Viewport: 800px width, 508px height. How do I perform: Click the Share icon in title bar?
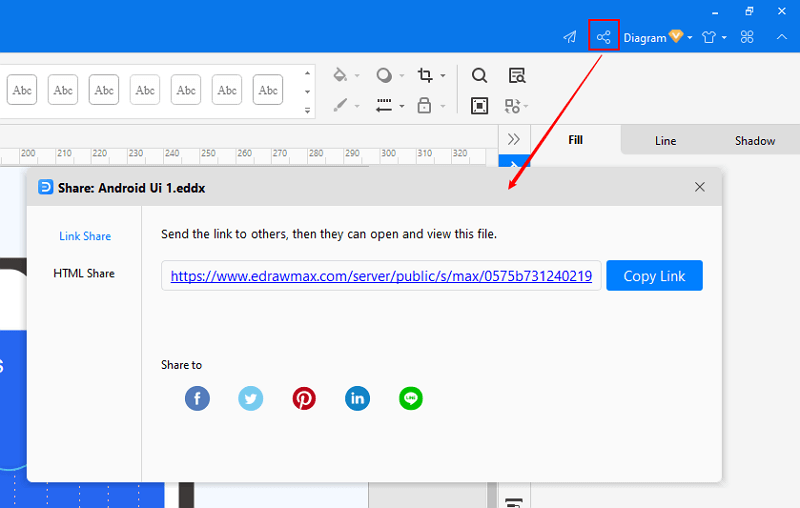604,37
